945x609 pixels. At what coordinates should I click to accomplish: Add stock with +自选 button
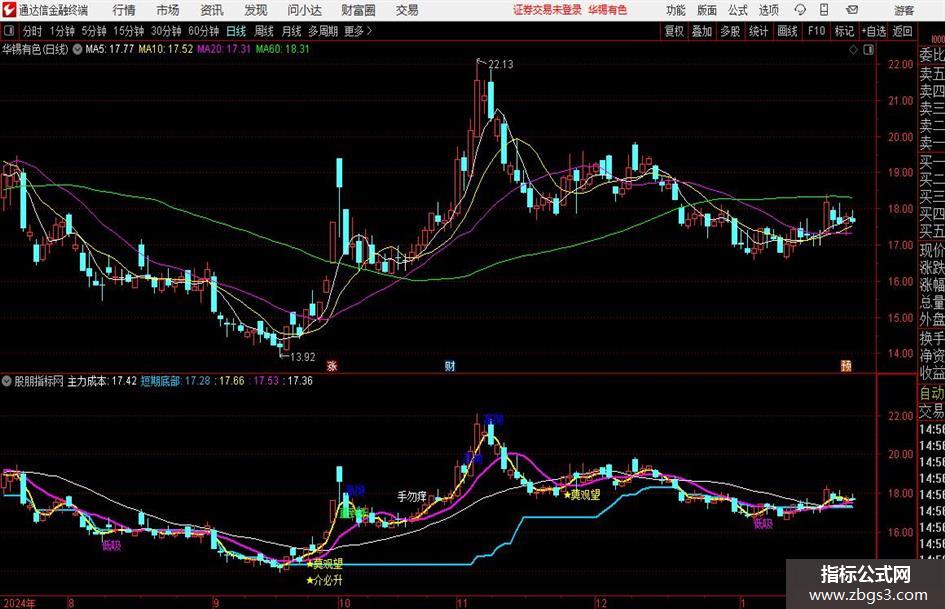pos(874,31)
